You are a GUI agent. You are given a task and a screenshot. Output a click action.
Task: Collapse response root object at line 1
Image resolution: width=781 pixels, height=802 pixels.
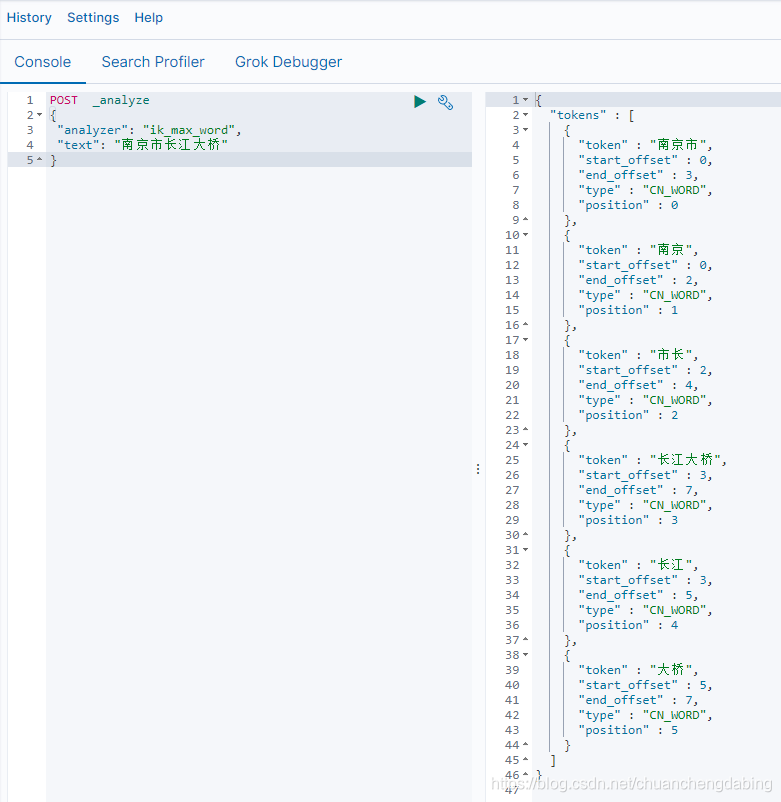pyautogui.click(x=525, y=100)
